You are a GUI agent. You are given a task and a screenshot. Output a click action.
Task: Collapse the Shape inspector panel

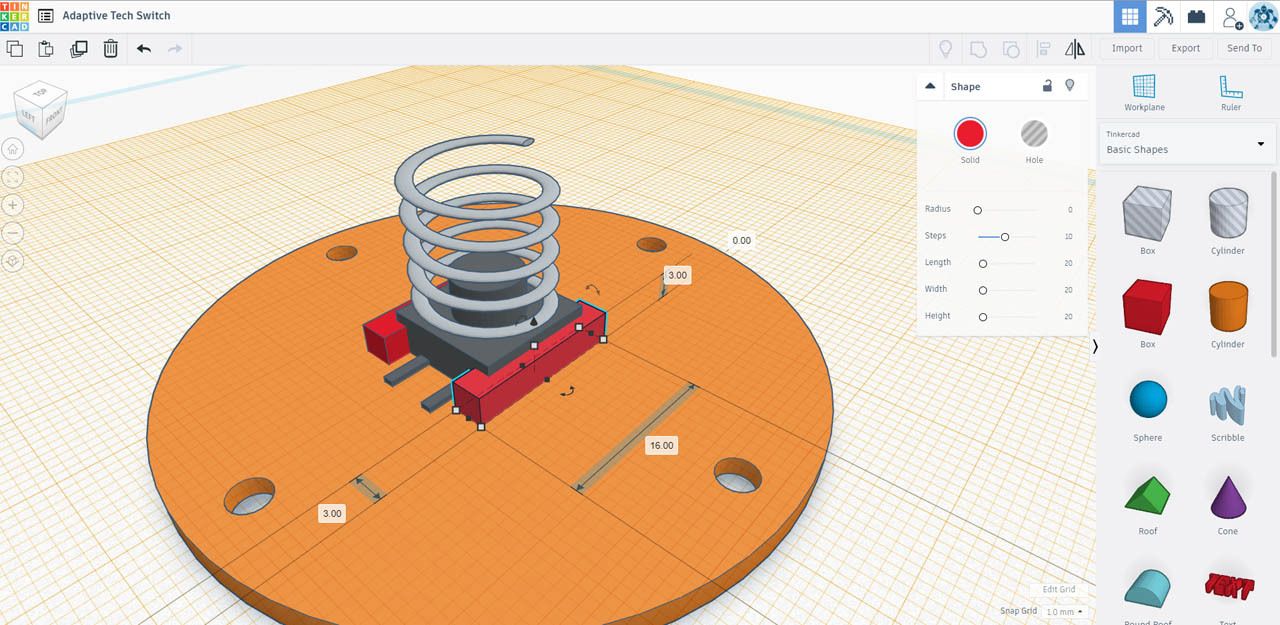pyautogui.click(x=929, y=86)
